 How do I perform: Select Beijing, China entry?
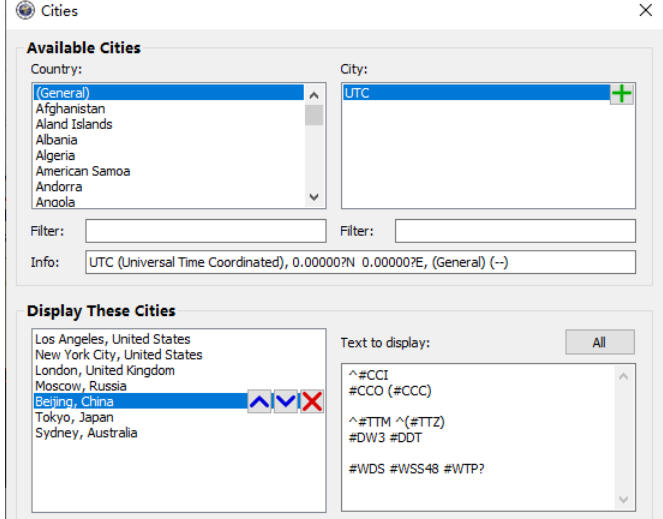point(140,401)
